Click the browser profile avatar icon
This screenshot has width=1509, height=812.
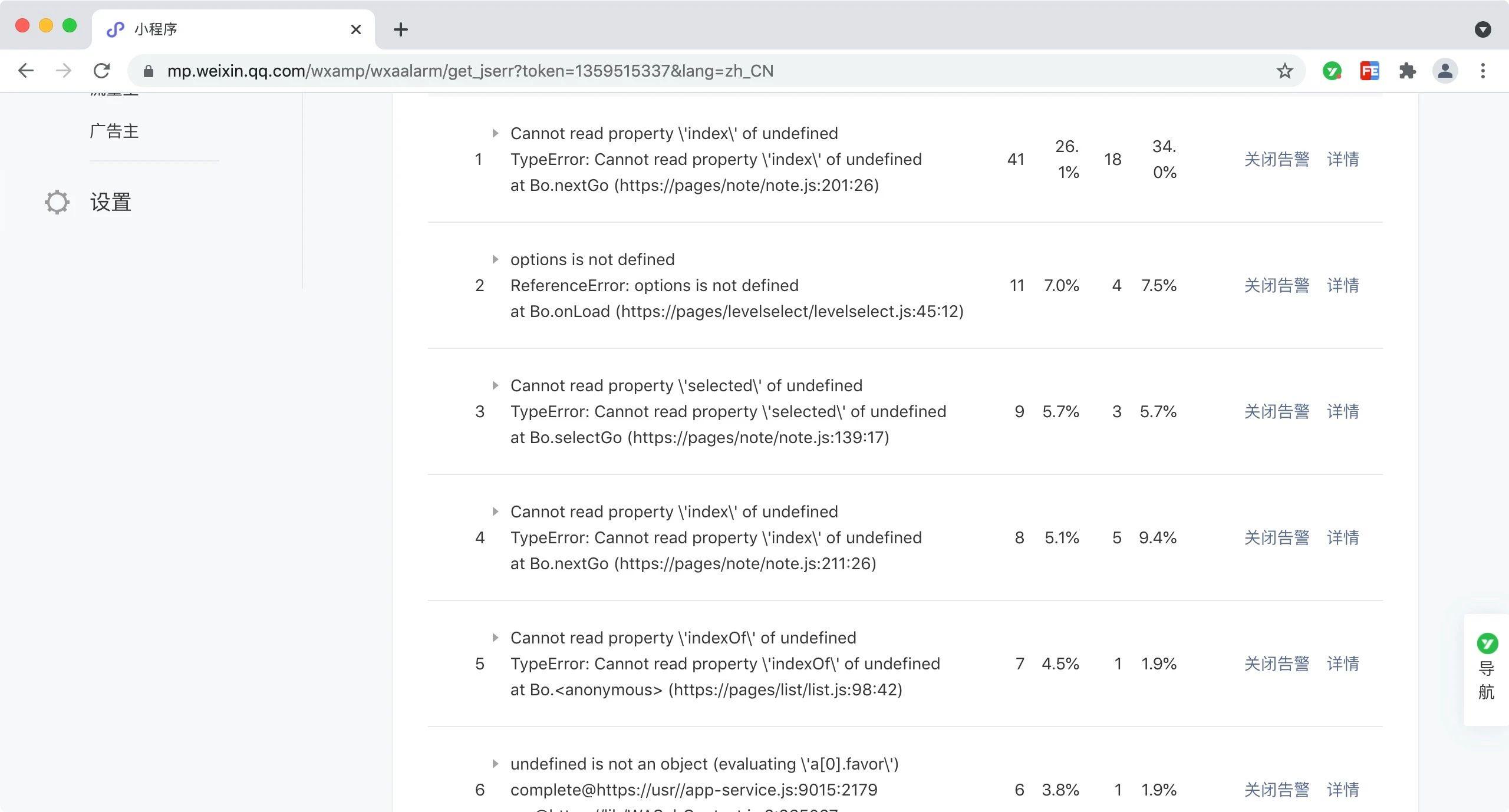[1445, 71]
